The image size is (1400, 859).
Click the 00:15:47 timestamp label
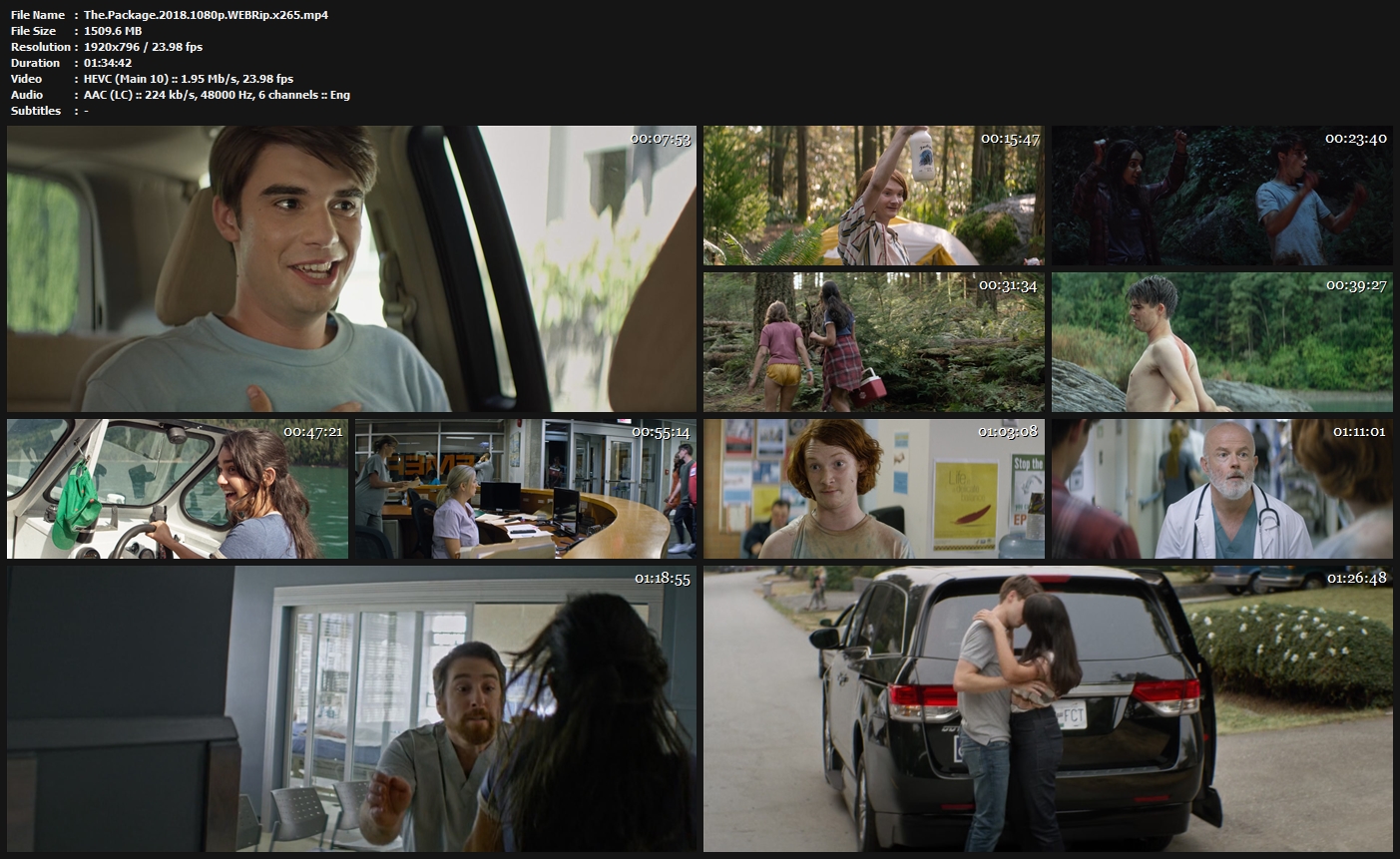[x=1010, y=139]
